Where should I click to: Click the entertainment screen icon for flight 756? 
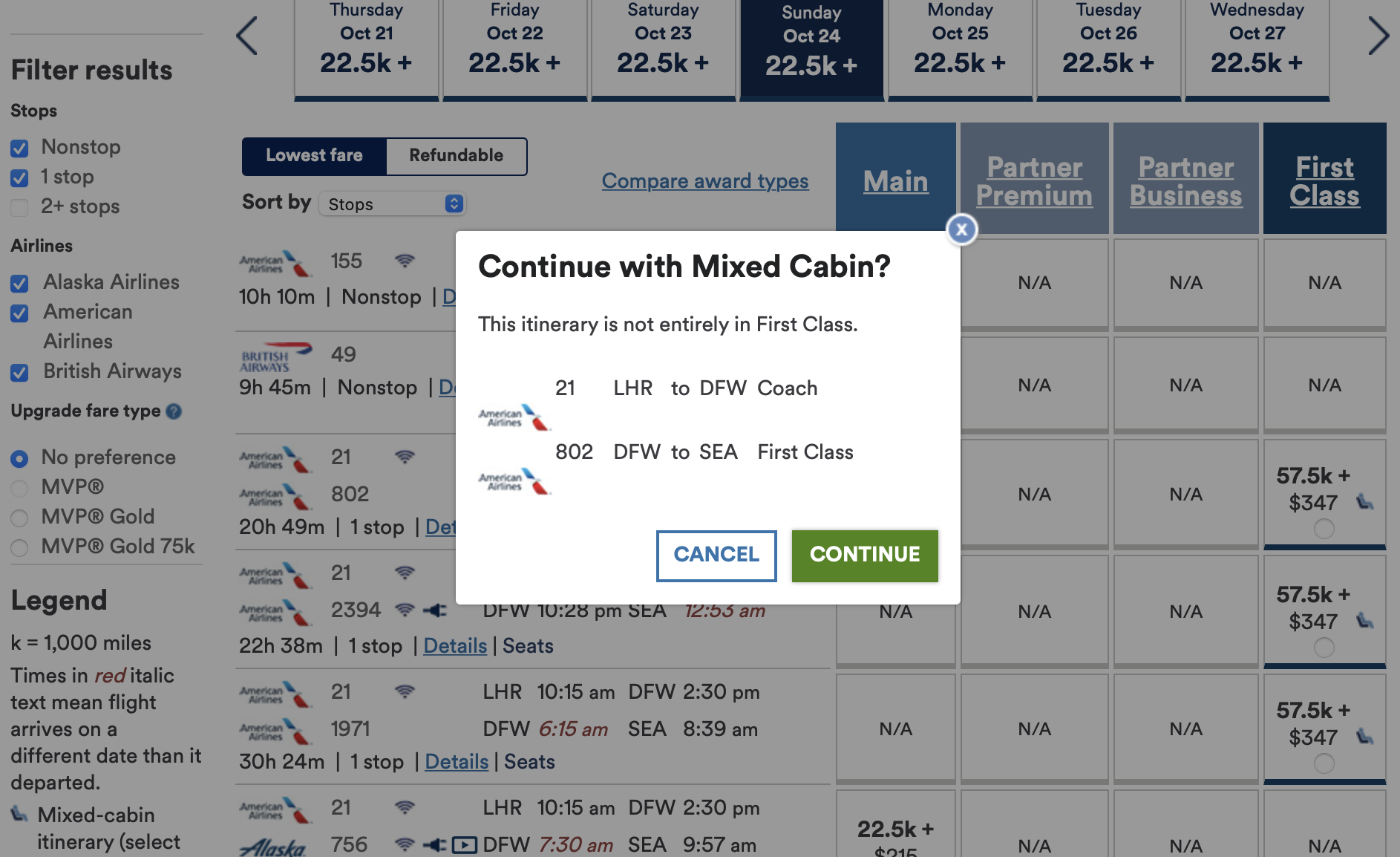[x=465, y=845]
